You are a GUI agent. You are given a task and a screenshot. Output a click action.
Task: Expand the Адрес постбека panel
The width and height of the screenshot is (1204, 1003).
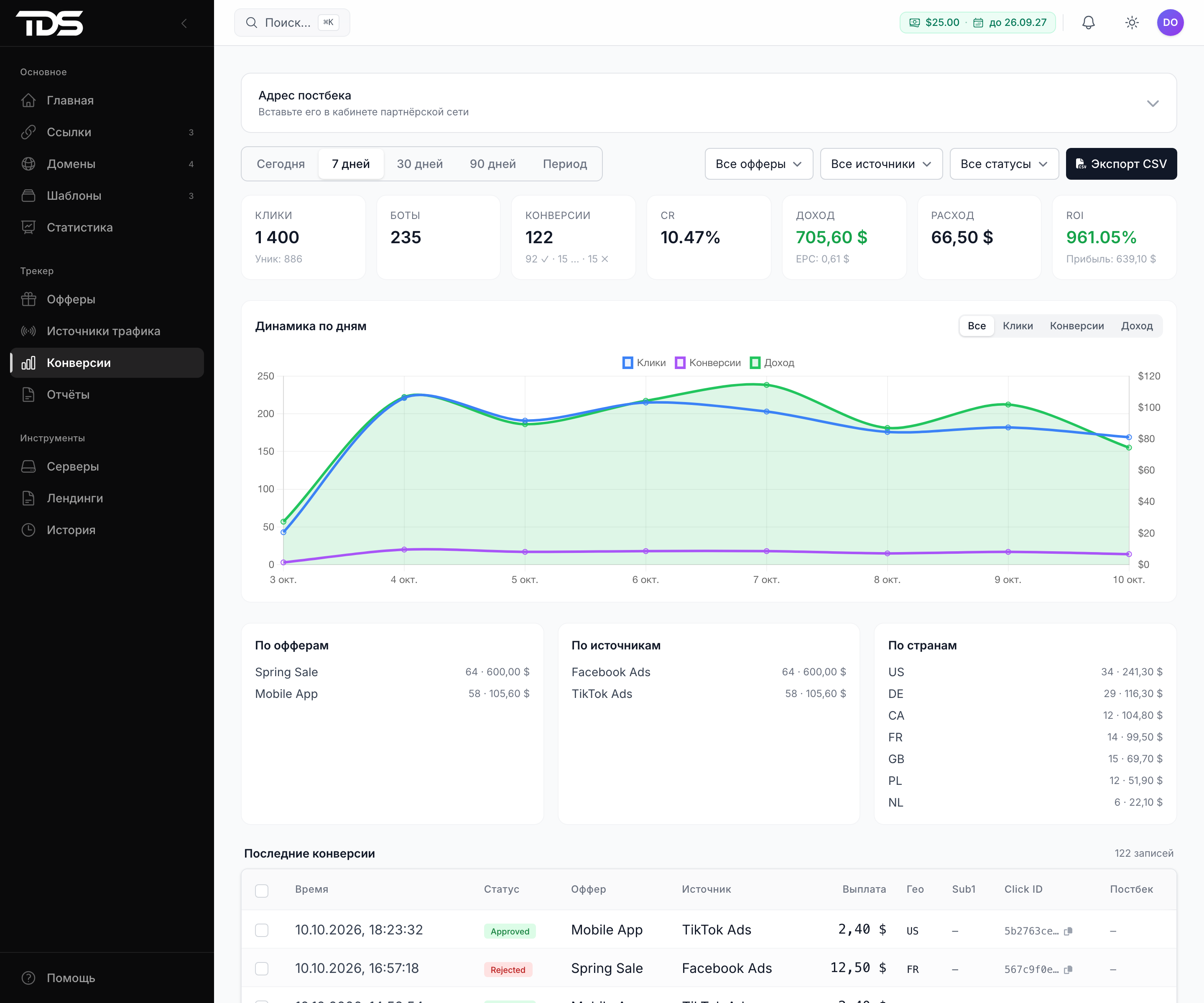[x=1153, y=104]
